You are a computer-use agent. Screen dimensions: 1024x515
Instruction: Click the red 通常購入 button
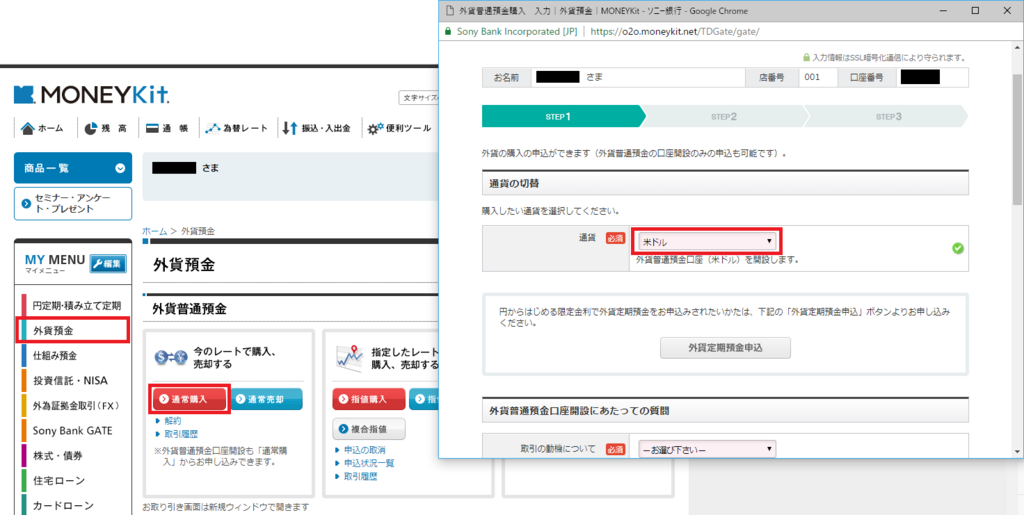[x=189, y=399]
